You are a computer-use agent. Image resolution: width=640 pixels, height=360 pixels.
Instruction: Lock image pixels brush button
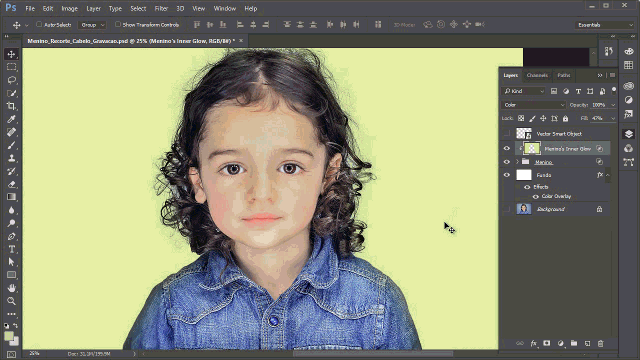(x=532, y=118)
